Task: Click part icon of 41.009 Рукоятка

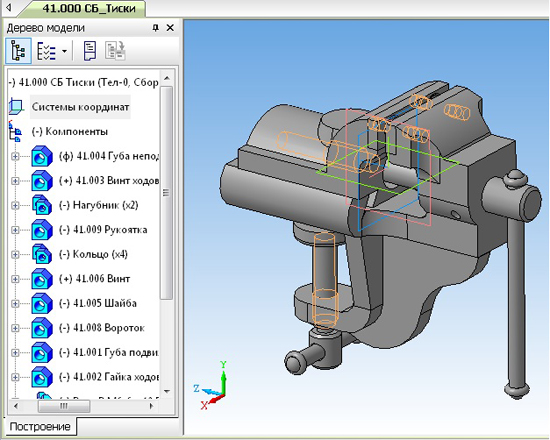Action: 42,230
